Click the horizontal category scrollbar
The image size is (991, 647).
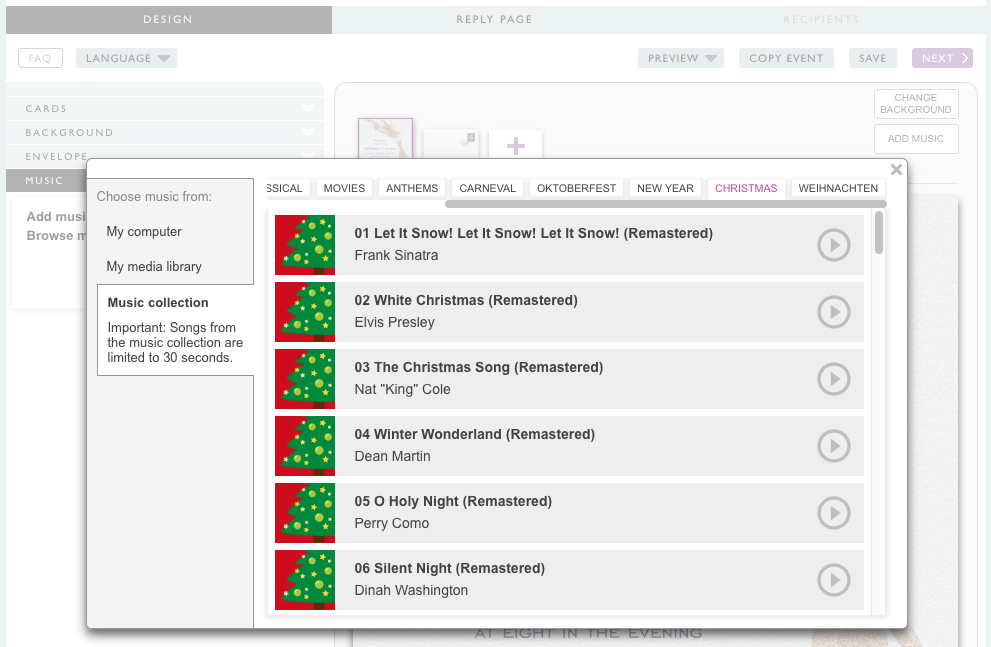tap(665, 204)
